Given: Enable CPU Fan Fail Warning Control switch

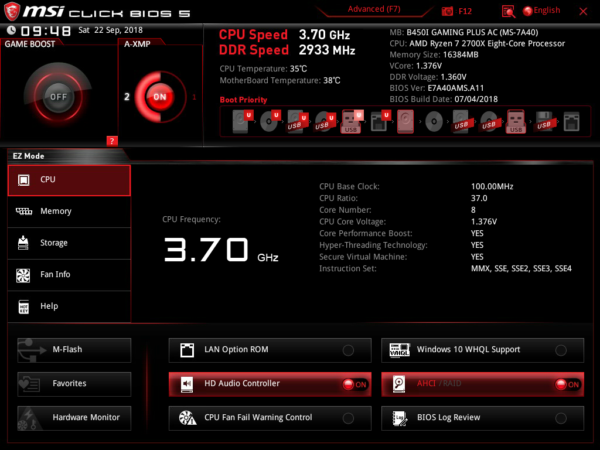Looking at the screenshot, I should [x=348, y=418].
